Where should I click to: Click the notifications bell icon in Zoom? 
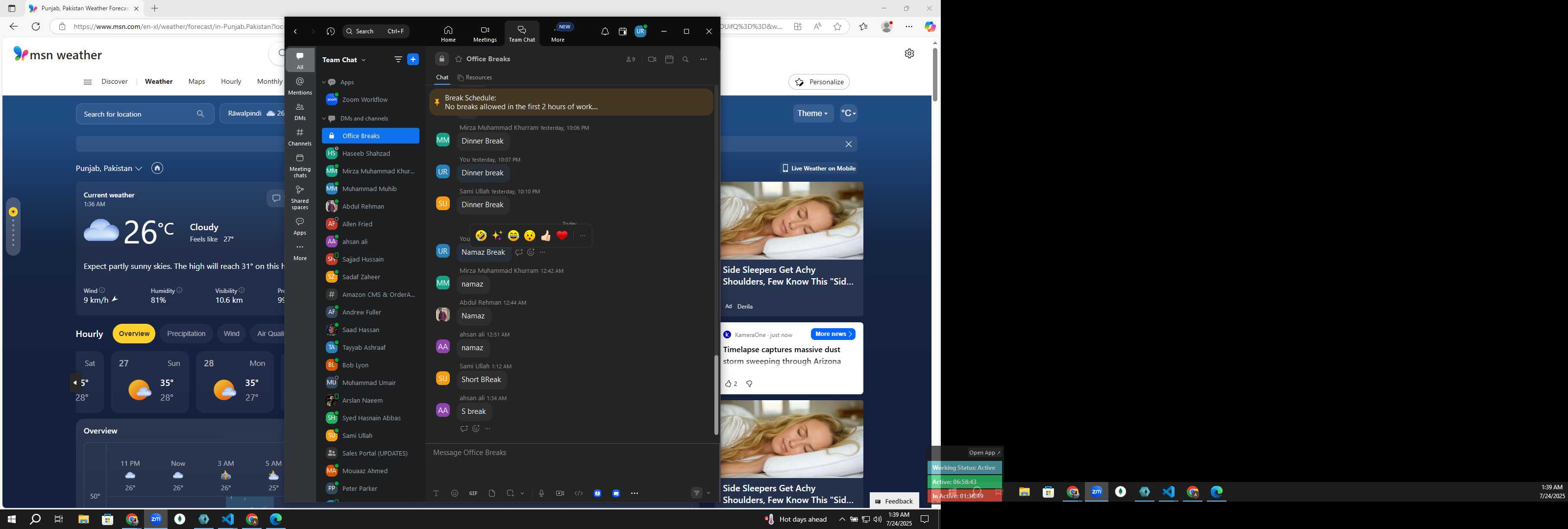(605, 32)
